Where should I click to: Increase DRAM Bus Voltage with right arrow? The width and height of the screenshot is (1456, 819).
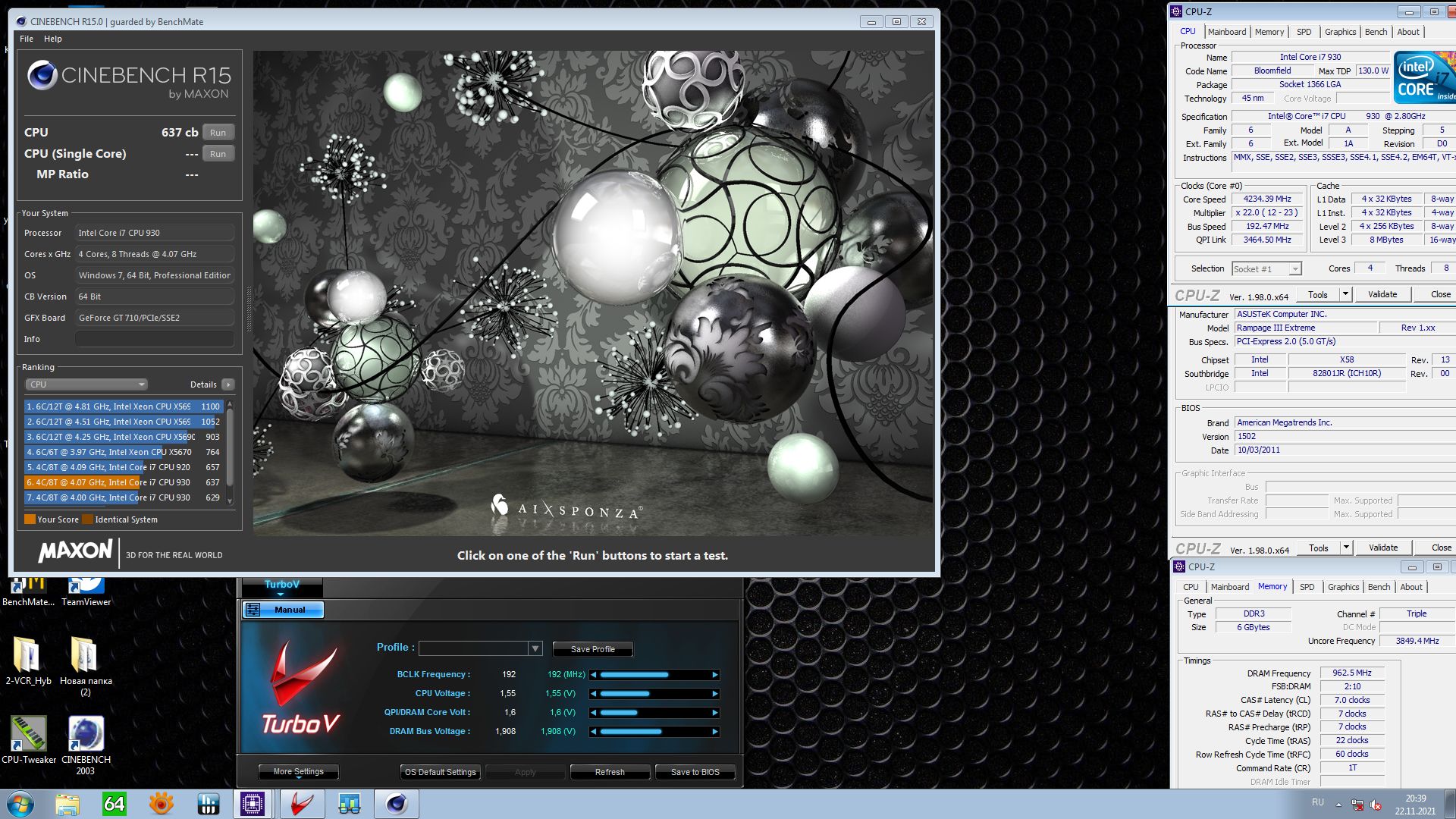pos(714,732)
